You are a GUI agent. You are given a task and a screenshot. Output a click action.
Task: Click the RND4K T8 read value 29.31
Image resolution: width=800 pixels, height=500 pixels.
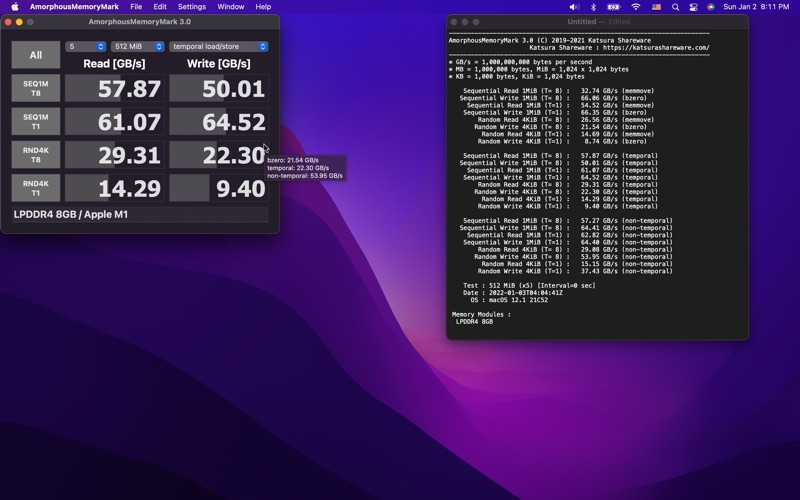115,155
